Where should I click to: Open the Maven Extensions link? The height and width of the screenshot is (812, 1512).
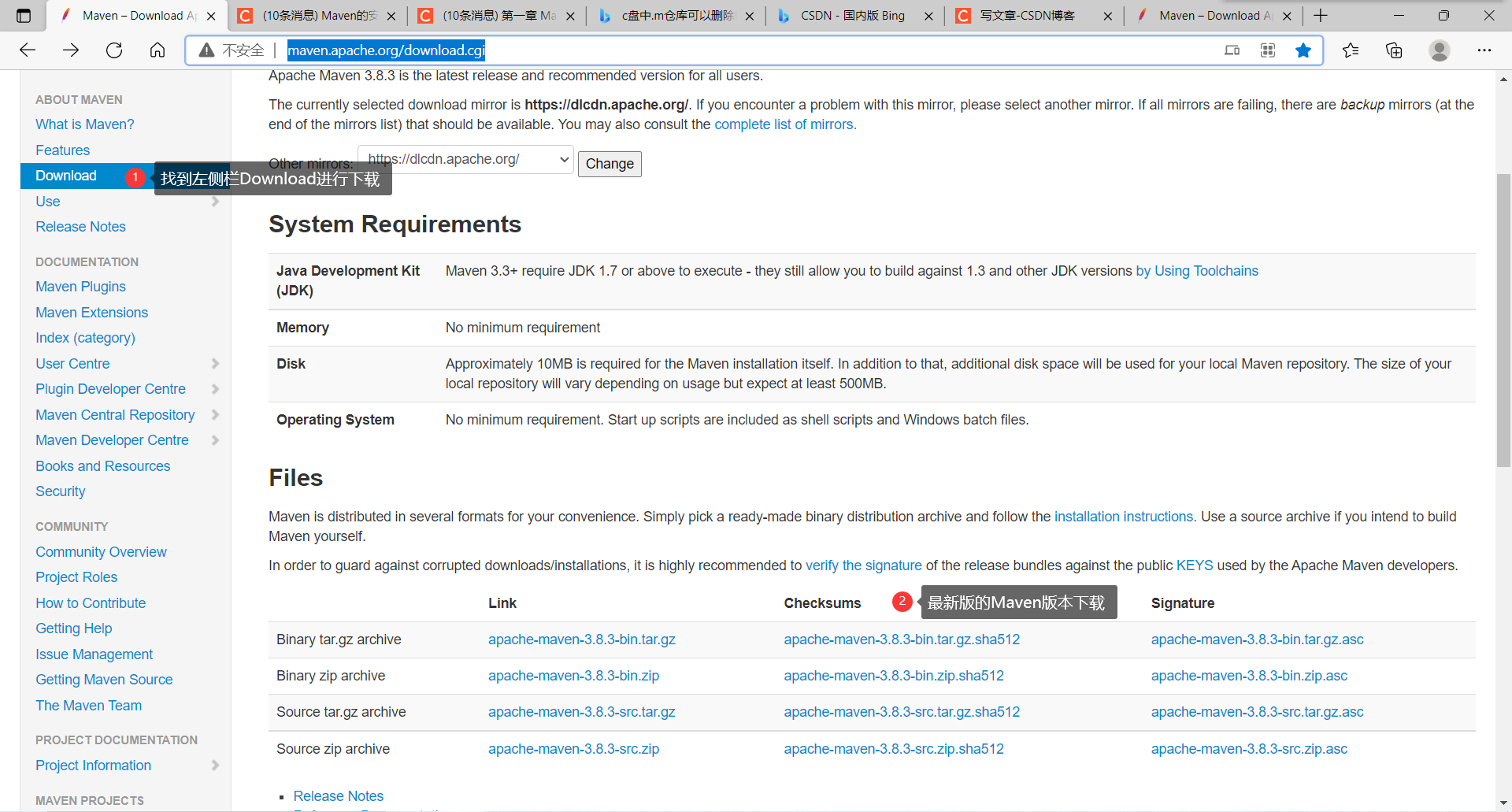click(91, 313)
